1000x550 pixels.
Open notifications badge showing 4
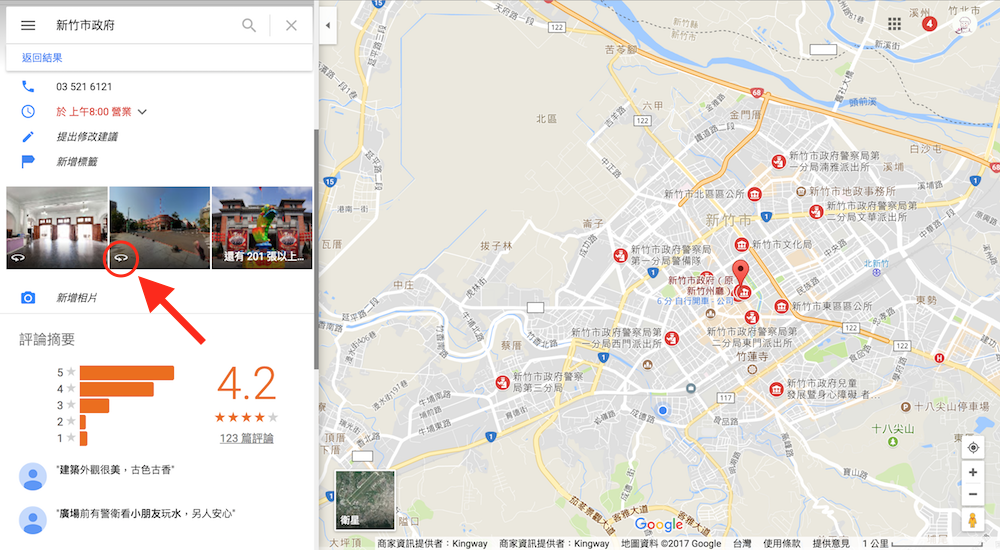click(929, 24)
